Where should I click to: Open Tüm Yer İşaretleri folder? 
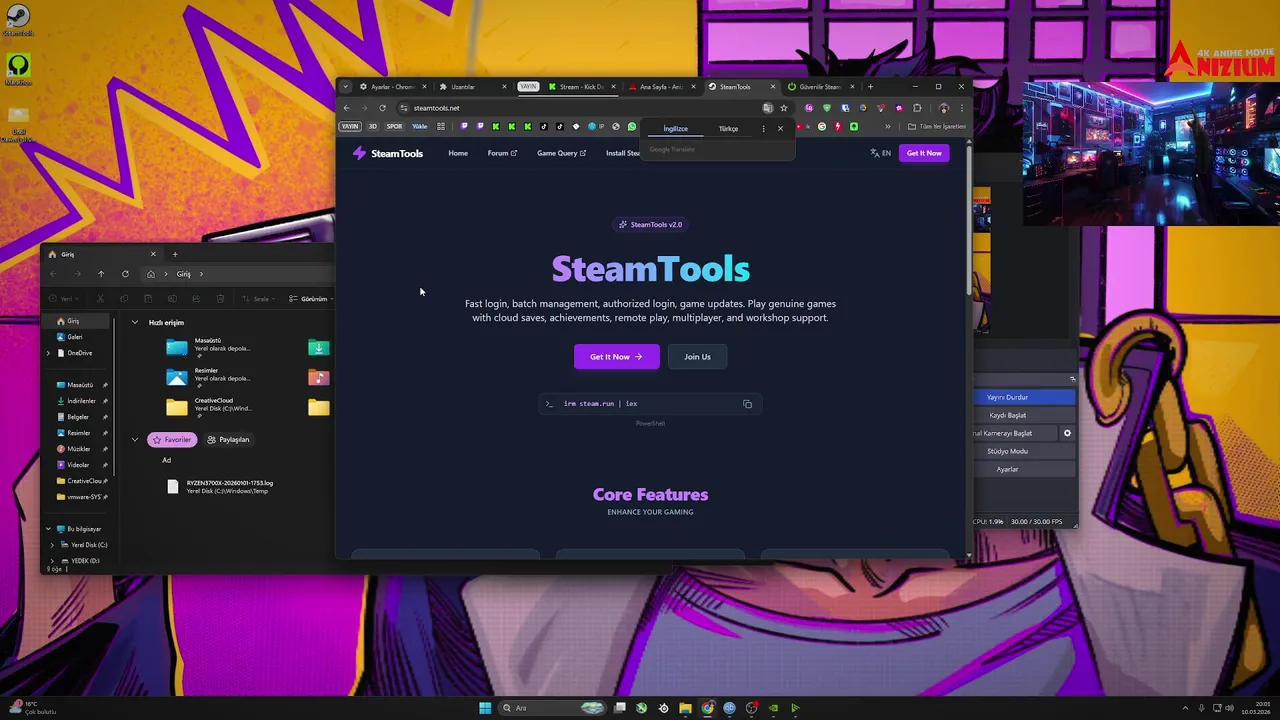coord(936,127)
